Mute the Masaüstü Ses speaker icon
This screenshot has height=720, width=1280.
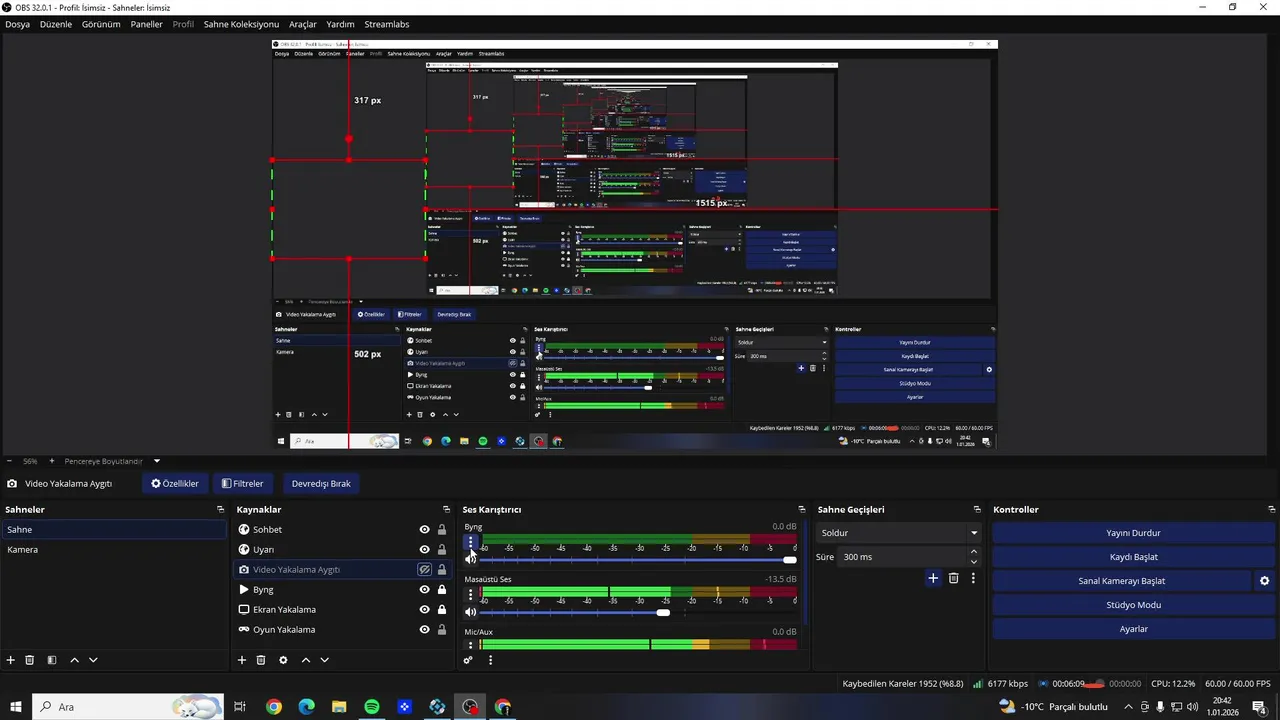471,612
